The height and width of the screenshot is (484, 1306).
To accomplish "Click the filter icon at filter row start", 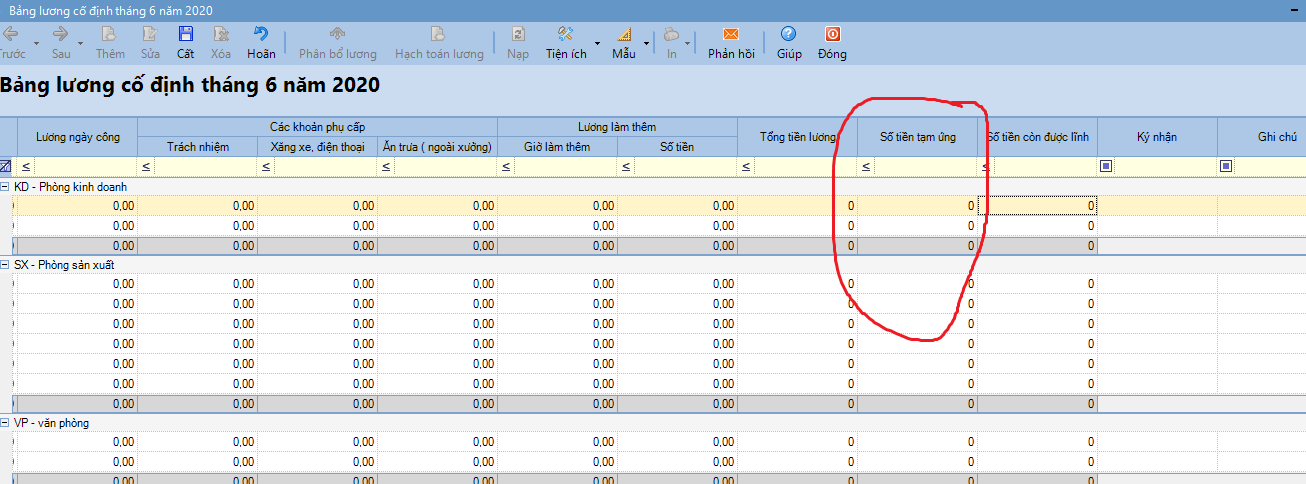I will [6, 166].
